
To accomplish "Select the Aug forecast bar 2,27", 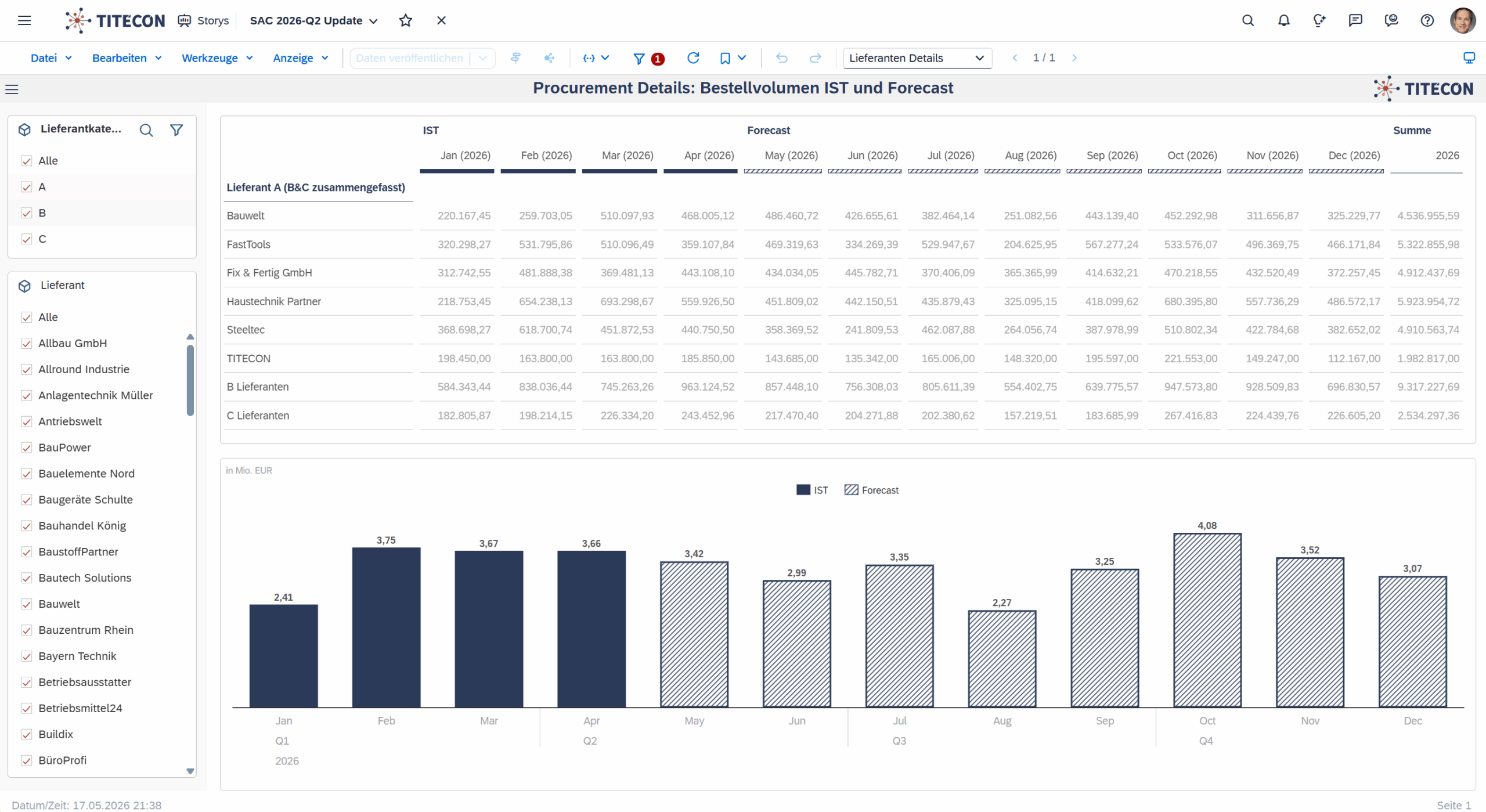I will click(1002, 659).
